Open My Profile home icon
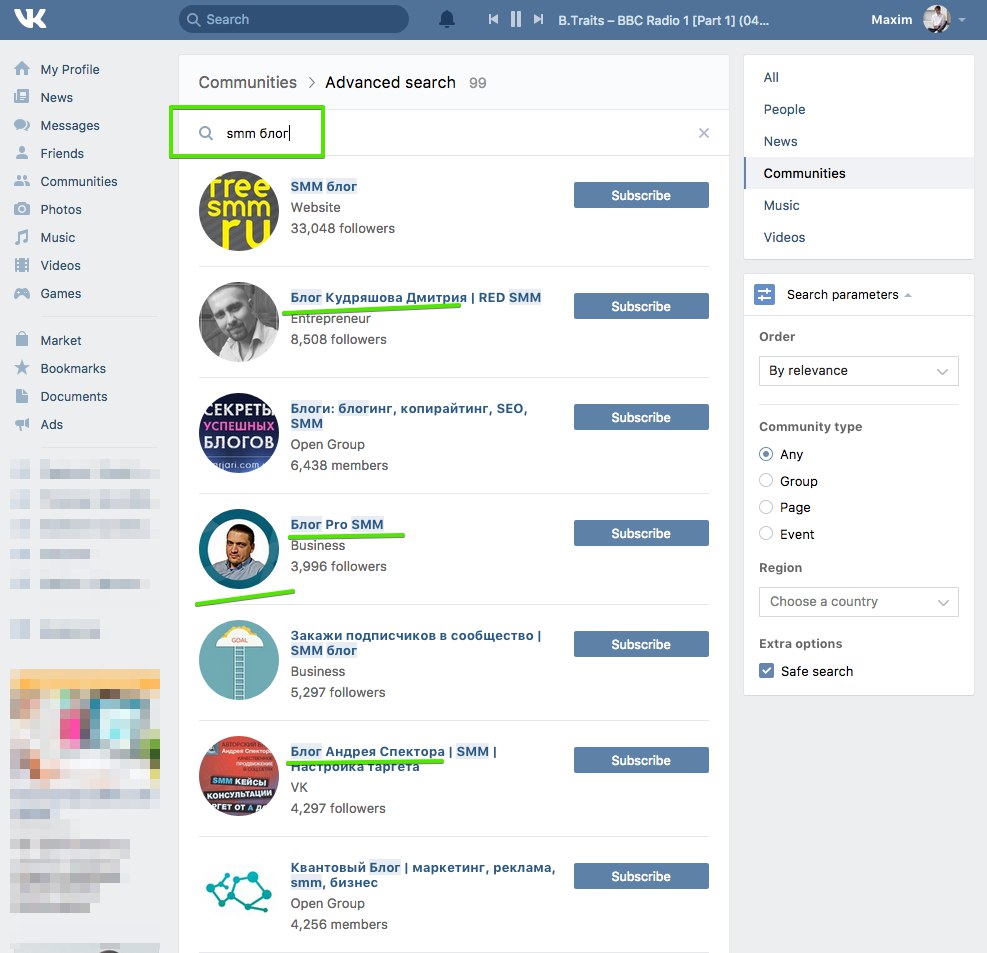987x953 pixels. click(x=22, y=69)
